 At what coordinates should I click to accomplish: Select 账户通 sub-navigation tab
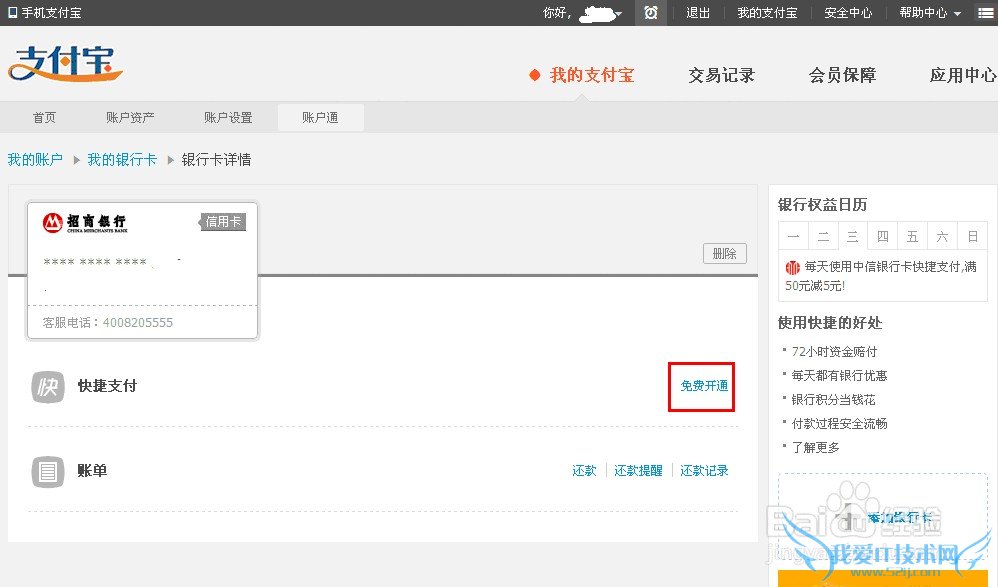[321, 118]
